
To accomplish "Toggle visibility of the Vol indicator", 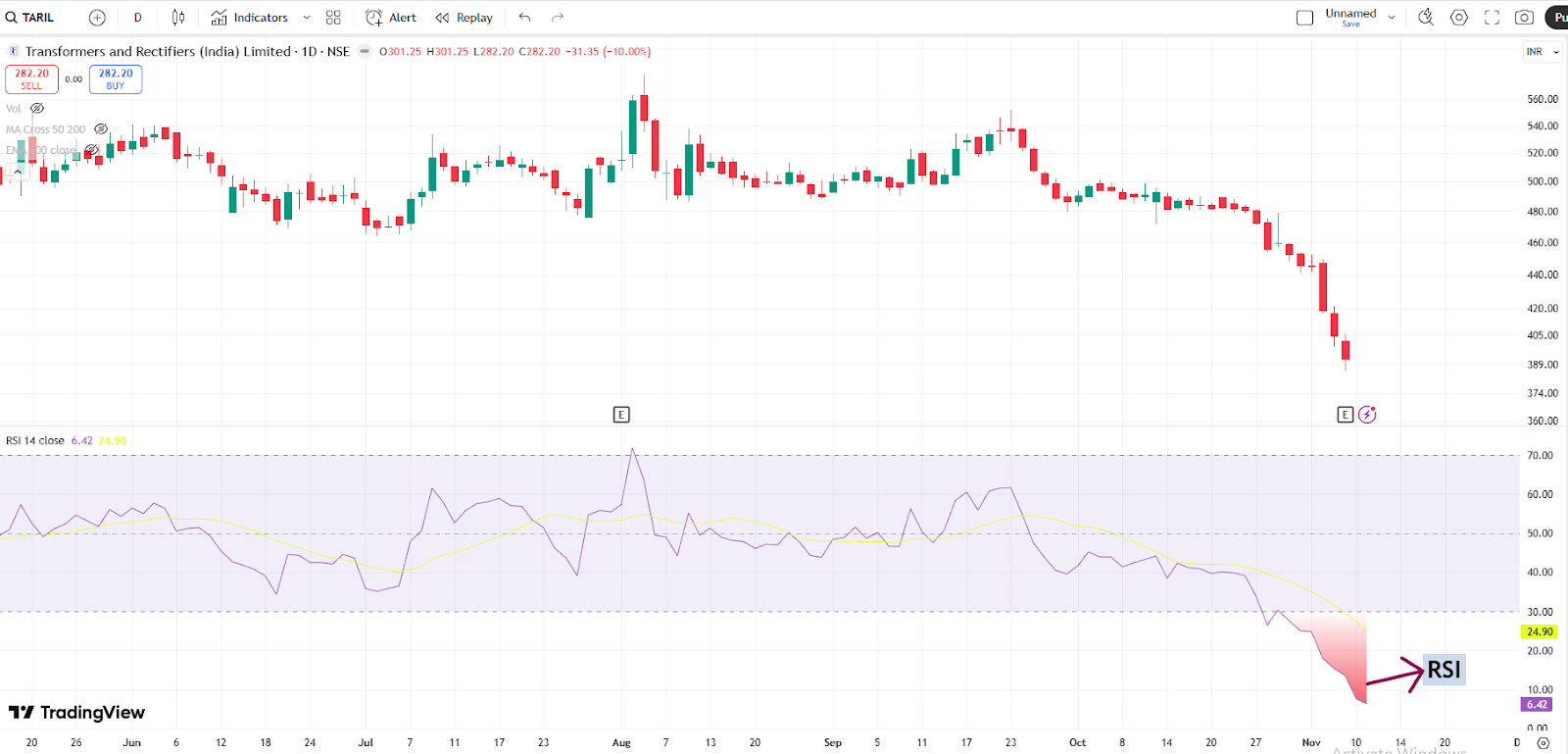I will [37, 109].
